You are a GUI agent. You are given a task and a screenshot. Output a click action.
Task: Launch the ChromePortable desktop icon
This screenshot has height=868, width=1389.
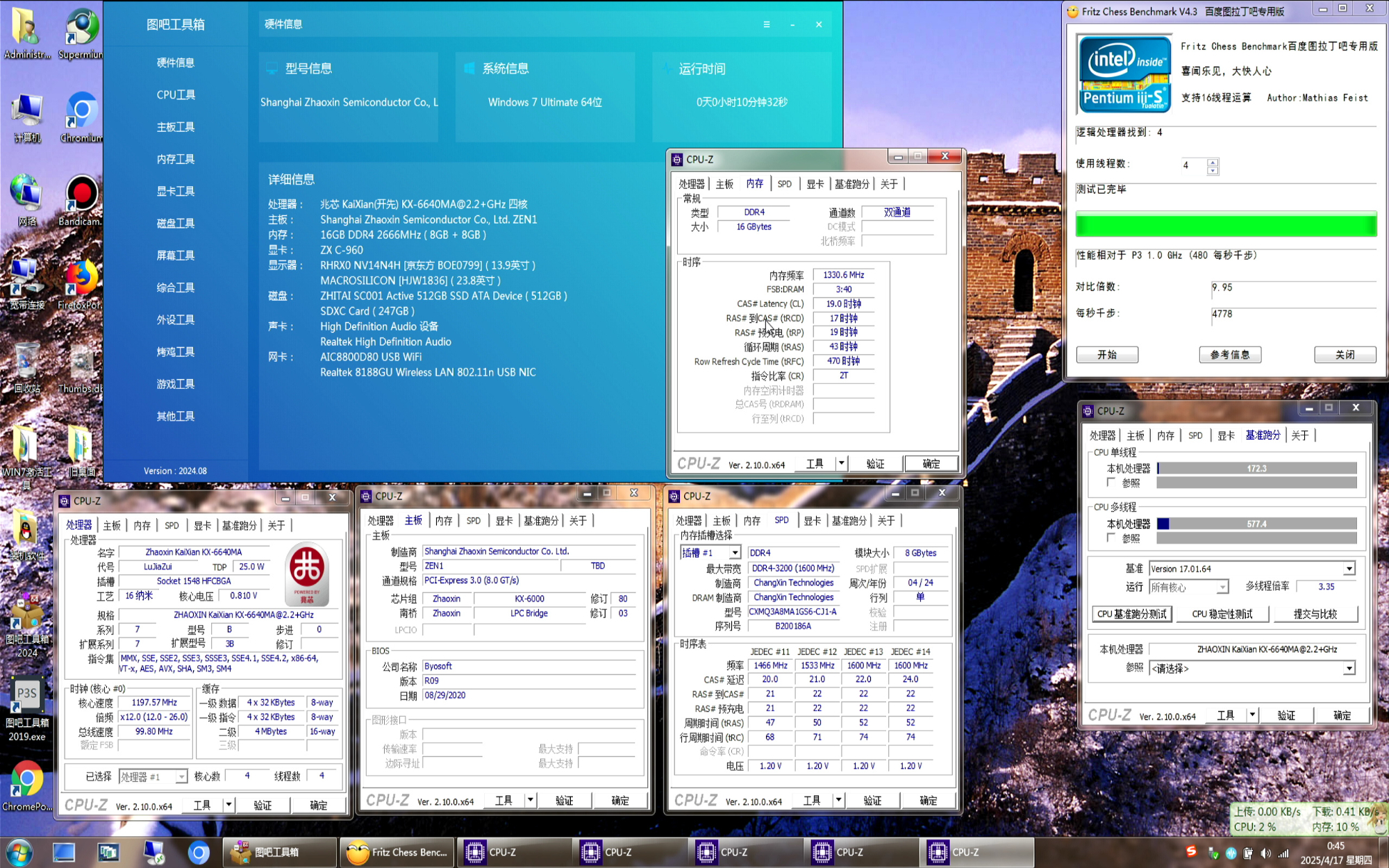coord(26,786)
